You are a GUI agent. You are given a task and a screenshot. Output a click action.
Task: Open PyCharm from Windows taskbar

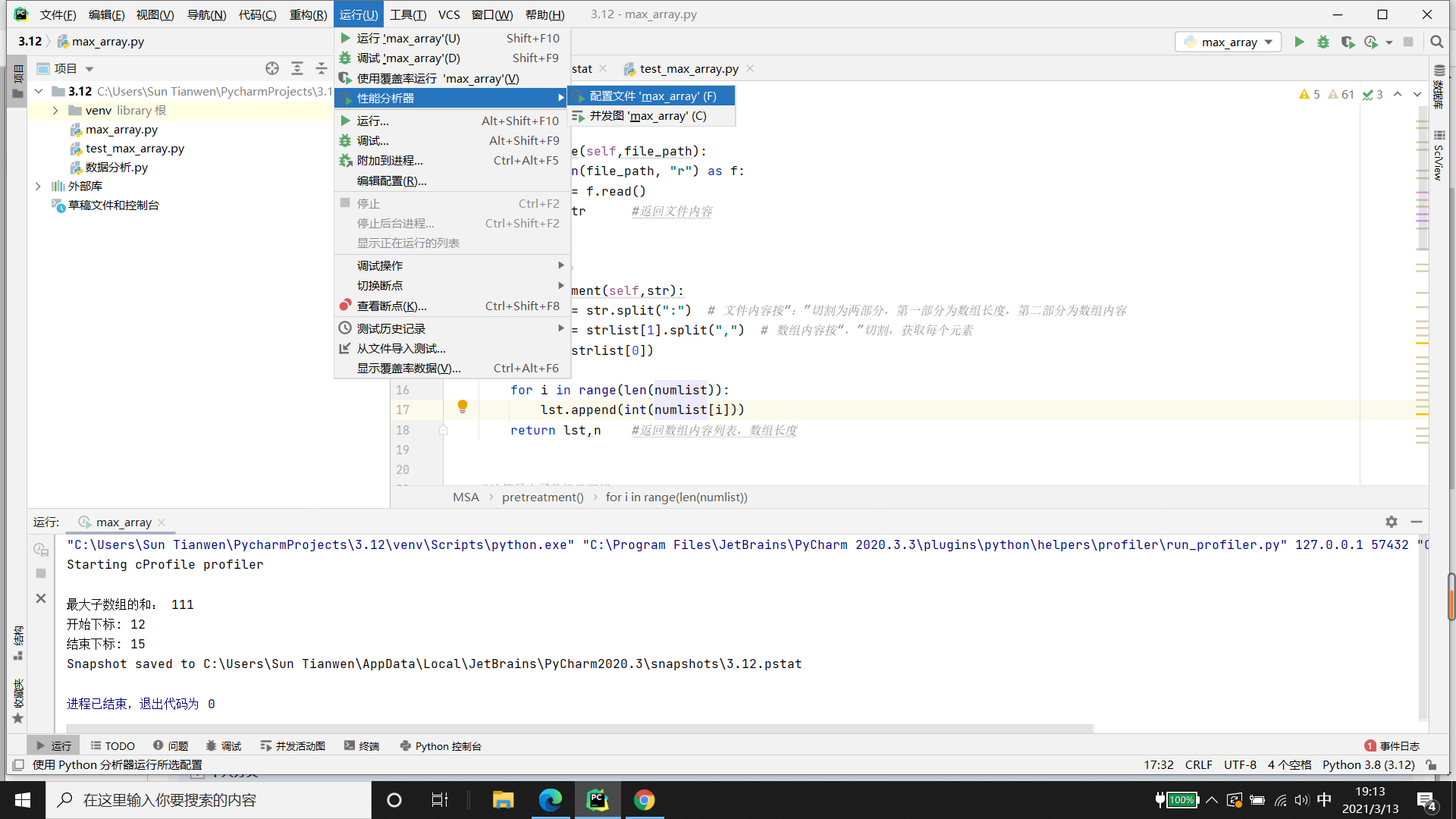597,800
